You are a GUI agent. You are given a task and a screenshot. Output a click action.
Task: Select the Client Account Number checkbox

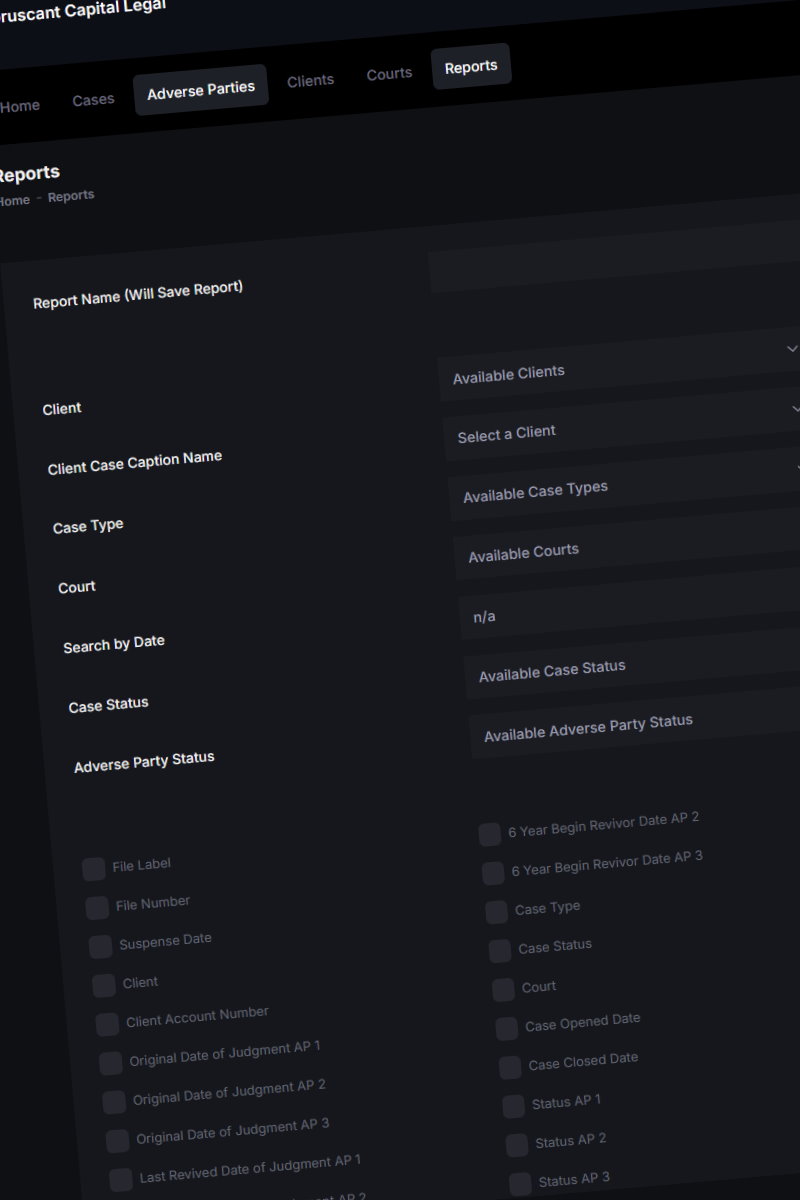click(x=107, y=1025)
